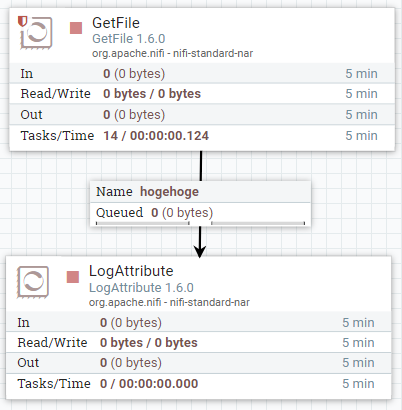Click LogAttribute Tasks/Time statistics row
402x410 pixels.
tap(199, 384)
